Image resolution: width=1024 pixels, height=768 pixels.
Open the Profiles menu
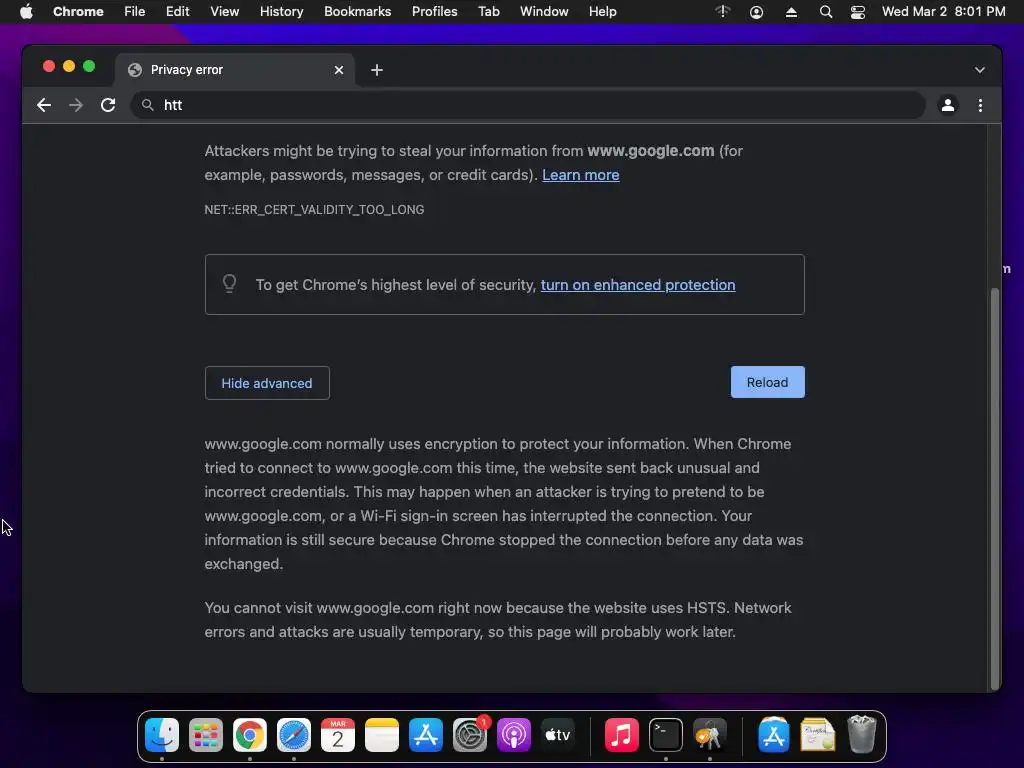(x=434, y=12)
